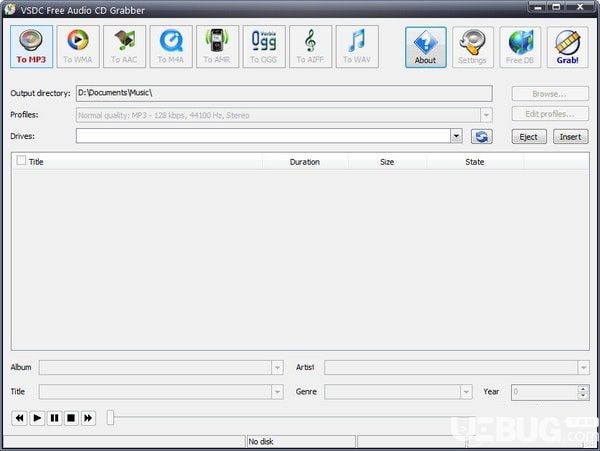The height and width of the screenshot is (451, 600).
Task: Start ripping with the Grab! button
Action: [567, 47]
